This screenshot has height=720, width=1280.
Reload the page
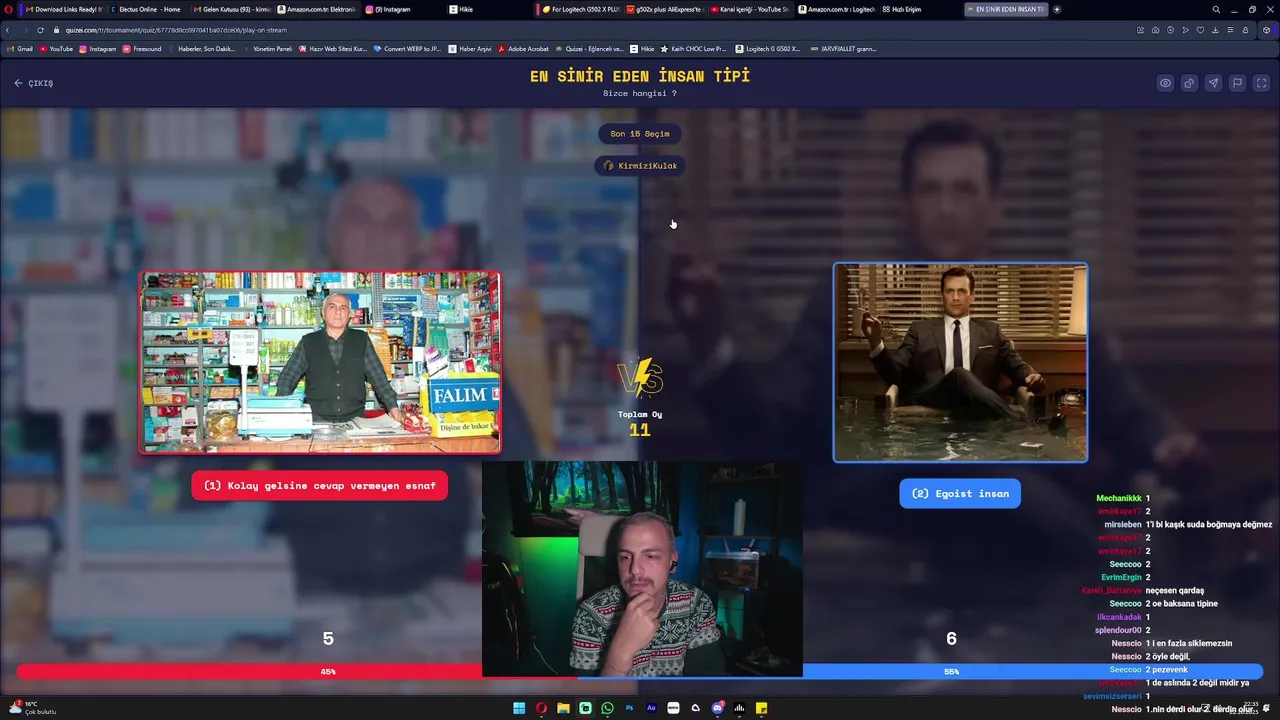click(x=40, y=30)
